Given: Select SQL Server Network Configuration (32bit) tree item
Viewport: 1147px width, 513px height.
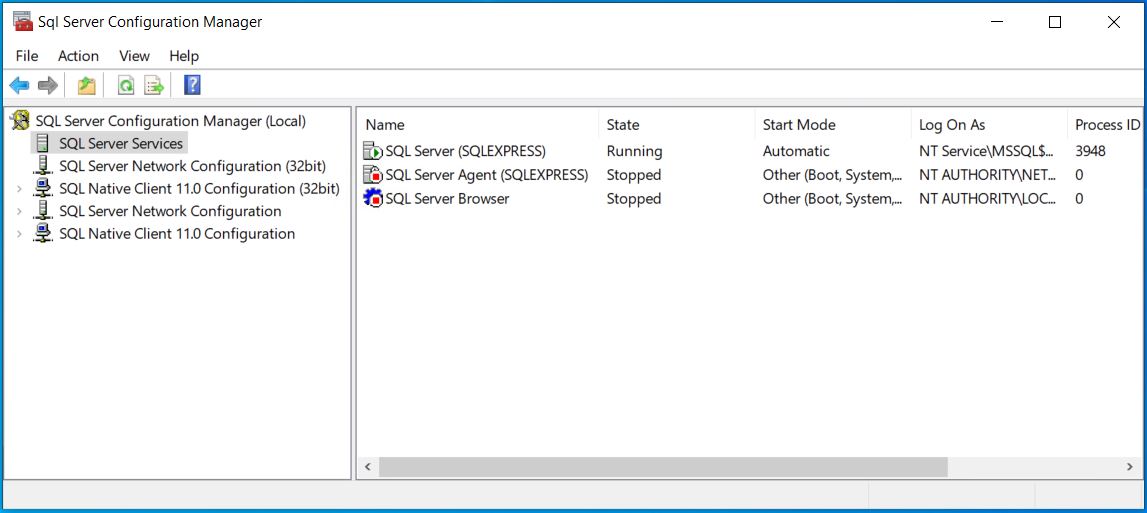Looking at the screenshot, I should pyautogui.click(x=192, y=166).
